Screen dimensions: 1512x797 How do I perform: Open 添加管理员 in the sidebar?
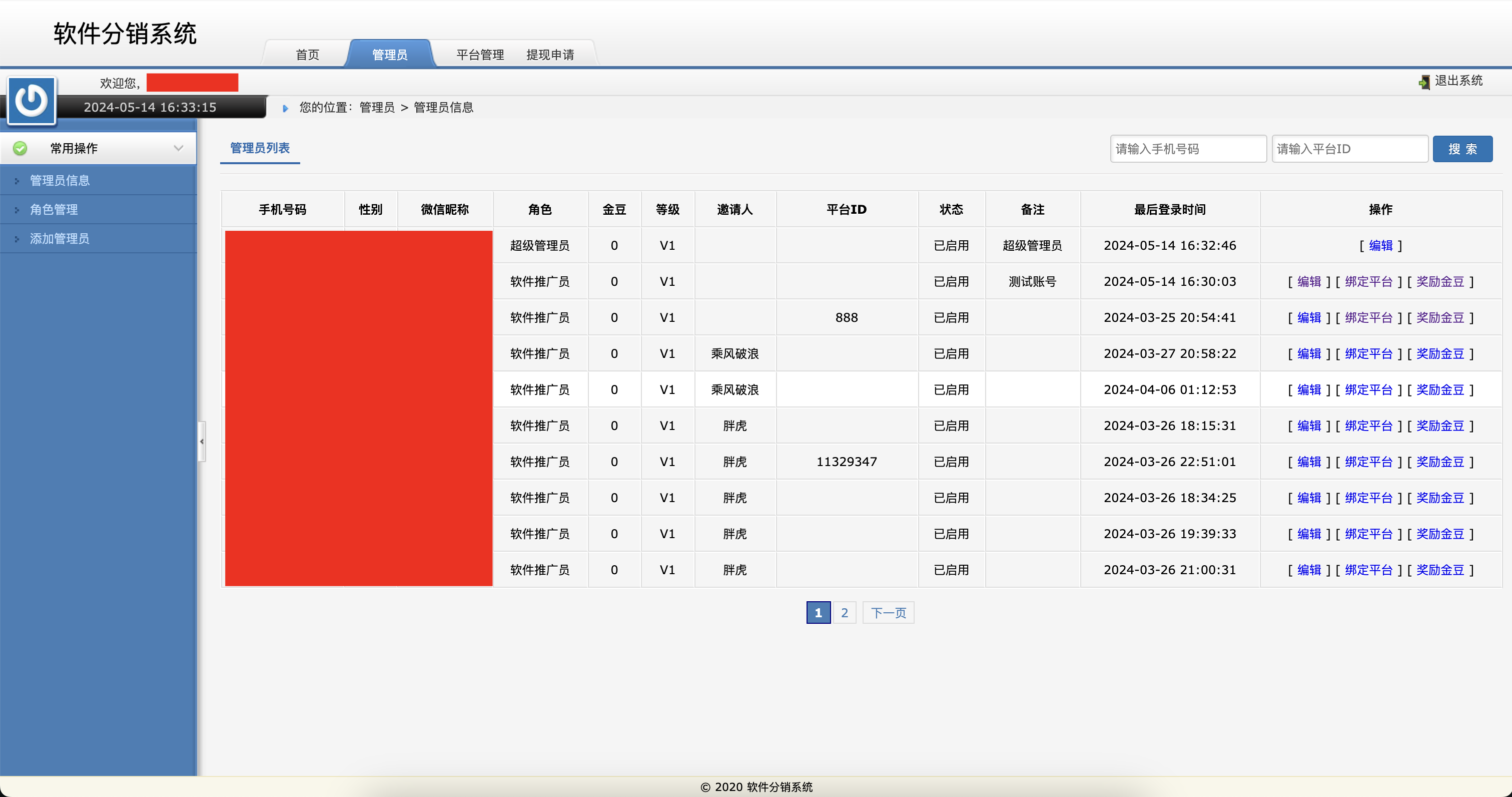(x=60, y=238)
